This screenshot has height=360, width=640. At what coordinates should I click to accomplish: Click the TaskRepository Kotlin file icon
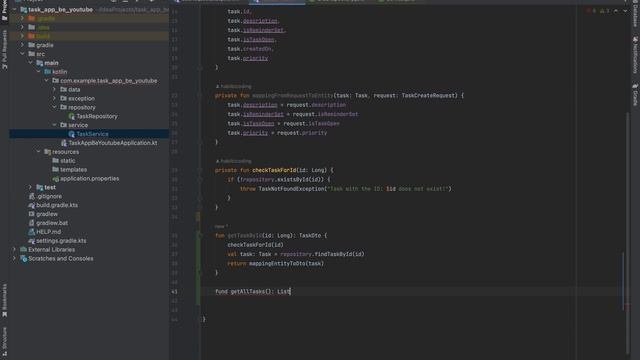[71, 116]
